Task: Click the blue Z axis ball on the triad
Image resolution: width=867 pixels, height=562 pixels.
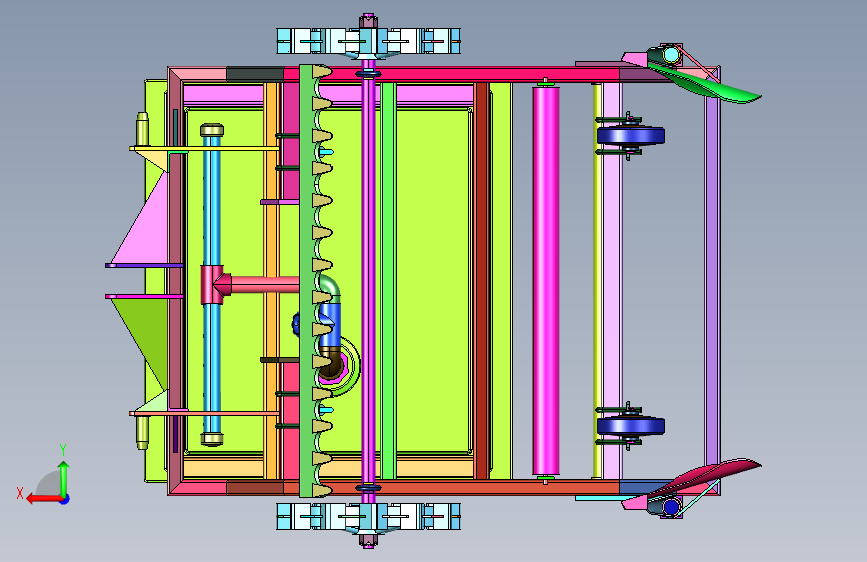Action: [64, 499]
